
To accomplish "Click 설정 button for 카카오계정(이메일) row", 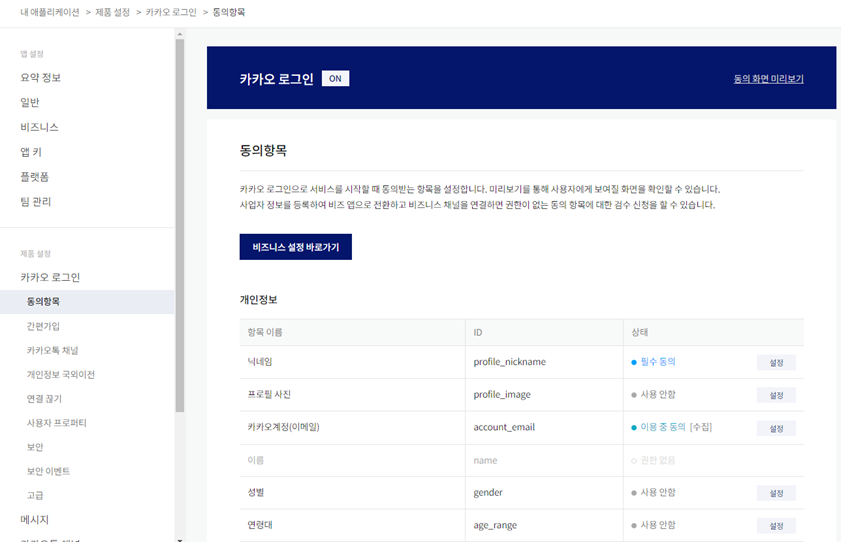I will (776, 428).
